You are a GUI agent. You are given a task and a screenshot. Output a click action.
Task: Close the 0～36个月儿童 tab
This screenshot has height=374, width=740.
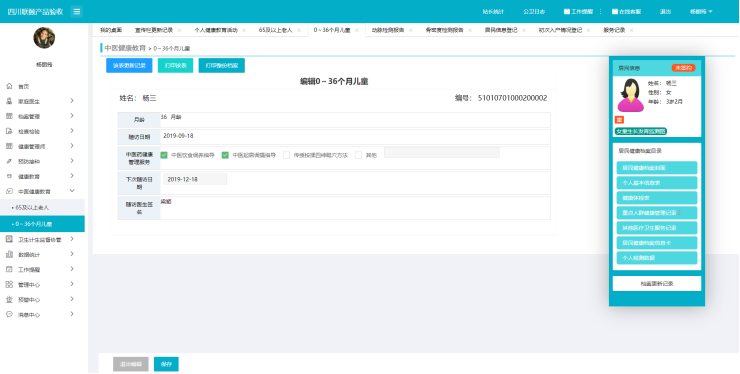click(x=357, y=30)
